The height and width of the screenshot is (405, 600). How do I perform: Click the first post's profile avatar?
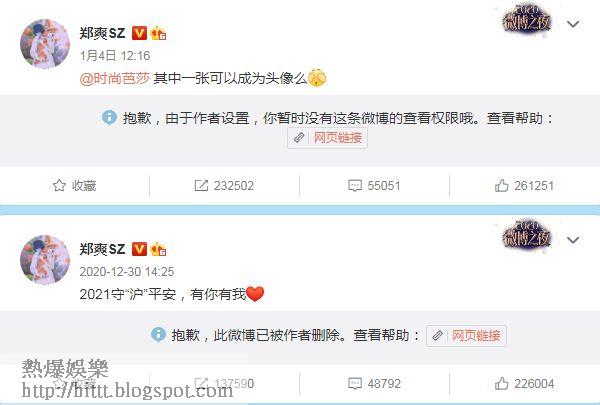point(45,44)
